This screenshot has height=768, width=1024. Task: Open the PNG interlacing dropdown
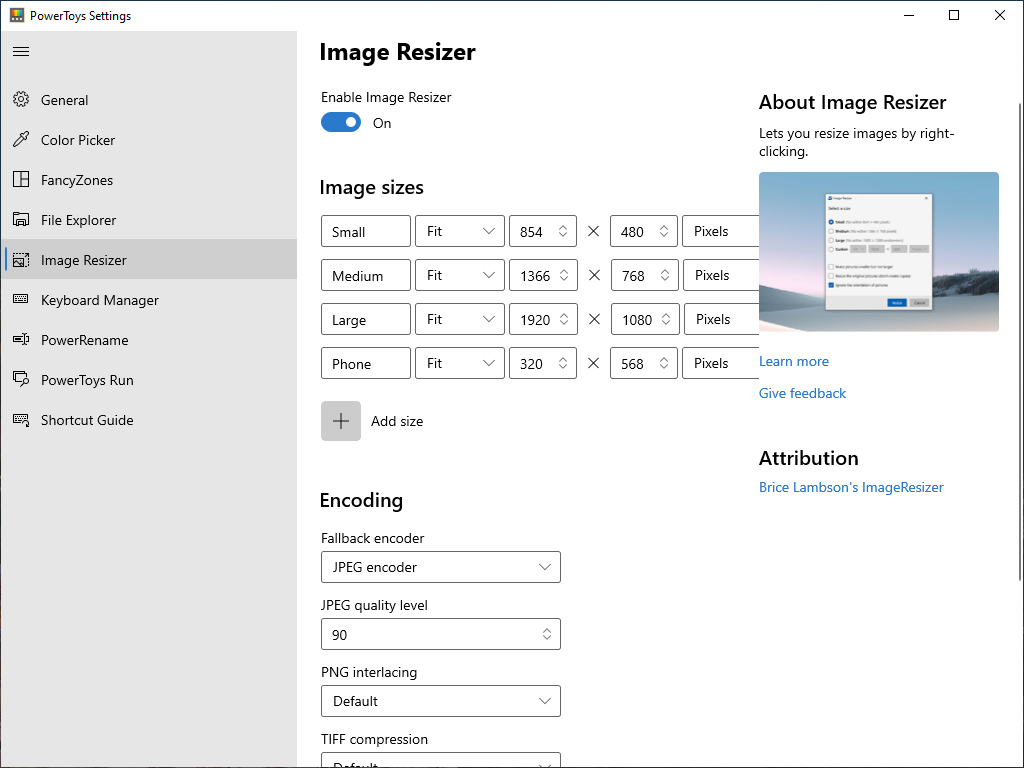[x=441, y=701]
